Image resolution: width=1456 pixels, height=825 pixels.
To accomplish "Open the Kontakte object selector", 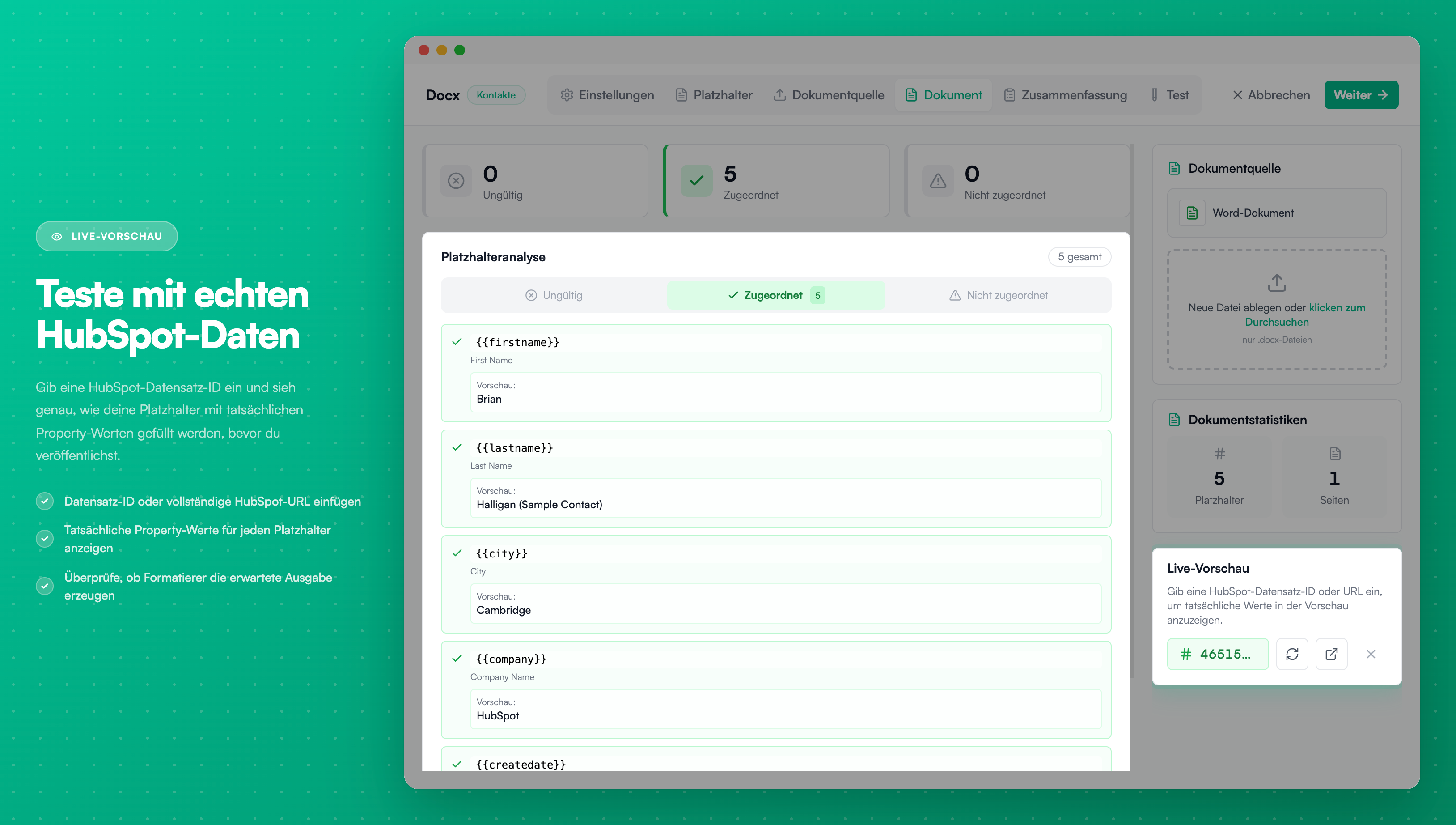I will click(x=496, y=95).
